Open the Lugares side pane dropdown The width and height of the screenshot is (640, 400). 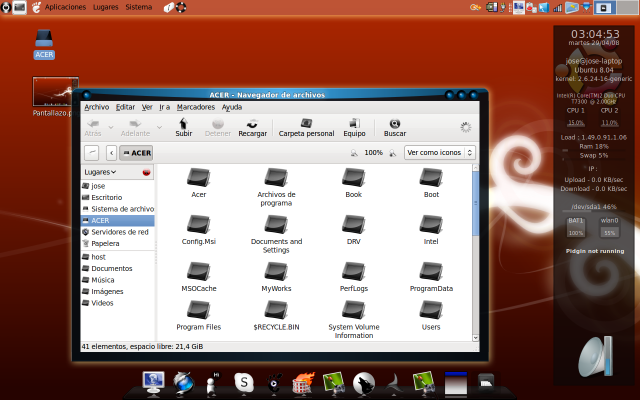tap(100, 172)
